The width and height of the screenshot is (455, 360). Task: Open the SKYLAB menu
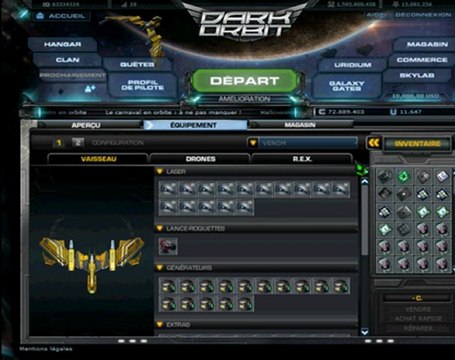[417, 75]
